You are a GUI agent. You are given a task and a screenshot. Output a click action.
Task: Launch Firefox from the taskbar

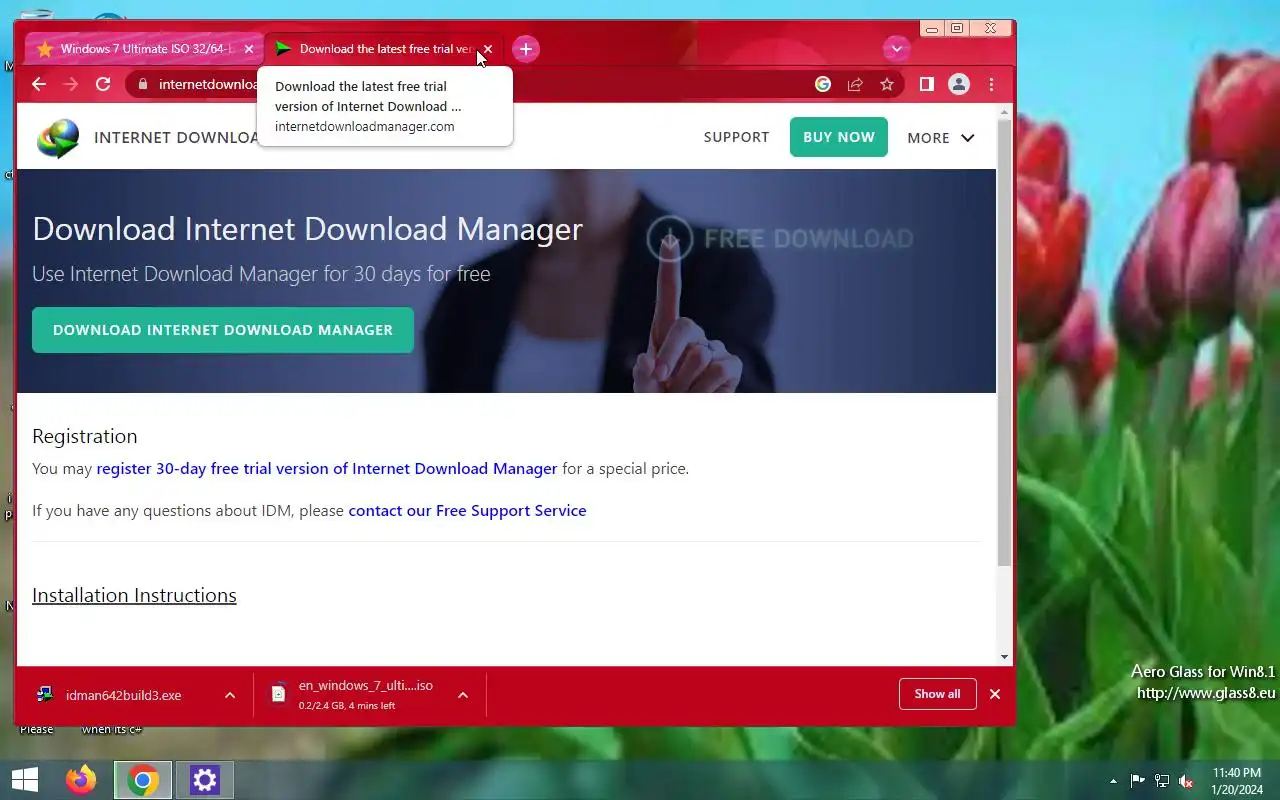tap(81, 780)
